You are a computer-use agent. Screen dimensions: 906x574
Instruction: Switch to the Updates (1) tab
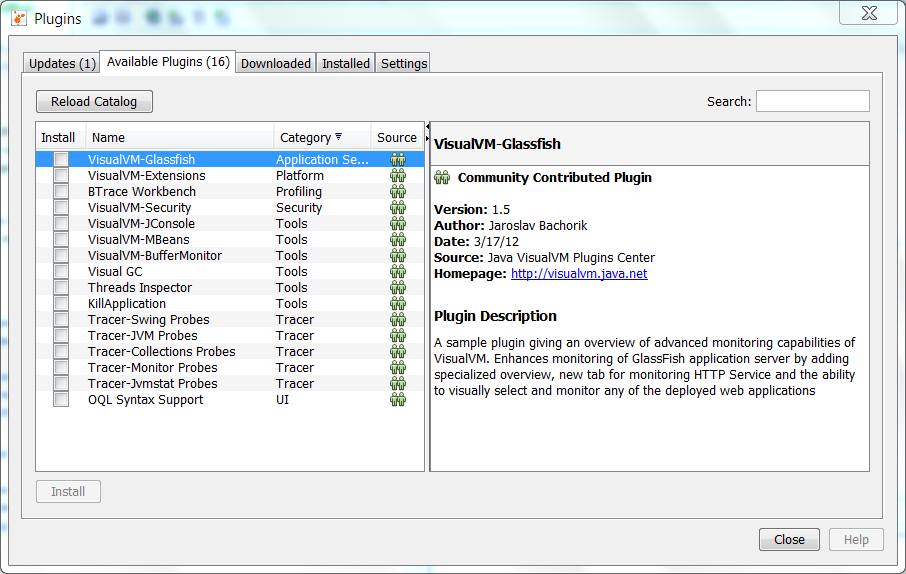click(x=62, y=63)
